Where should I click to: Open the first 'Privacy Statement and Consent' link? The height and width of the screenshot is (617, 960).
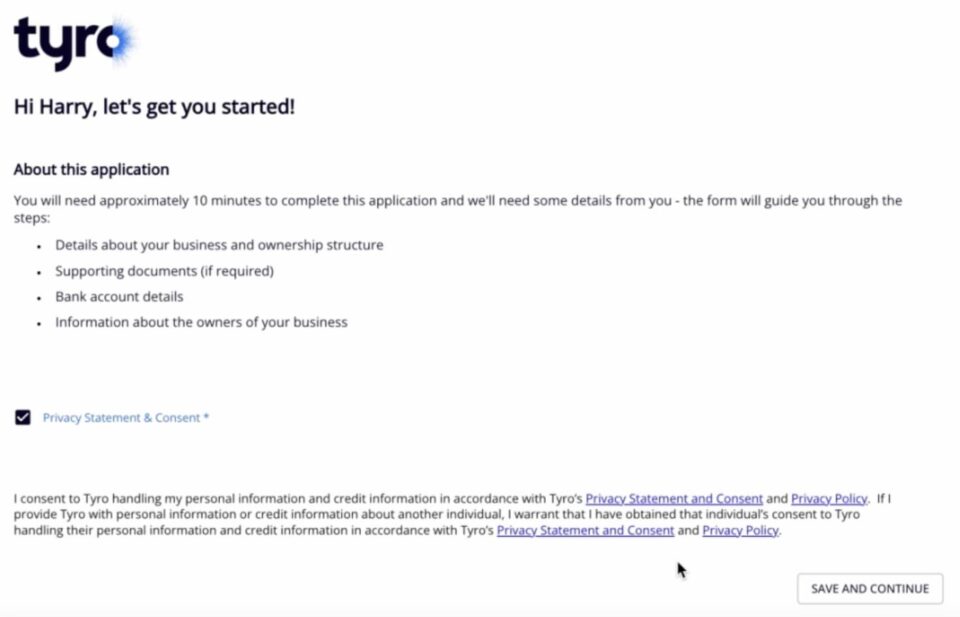(674, 498)
